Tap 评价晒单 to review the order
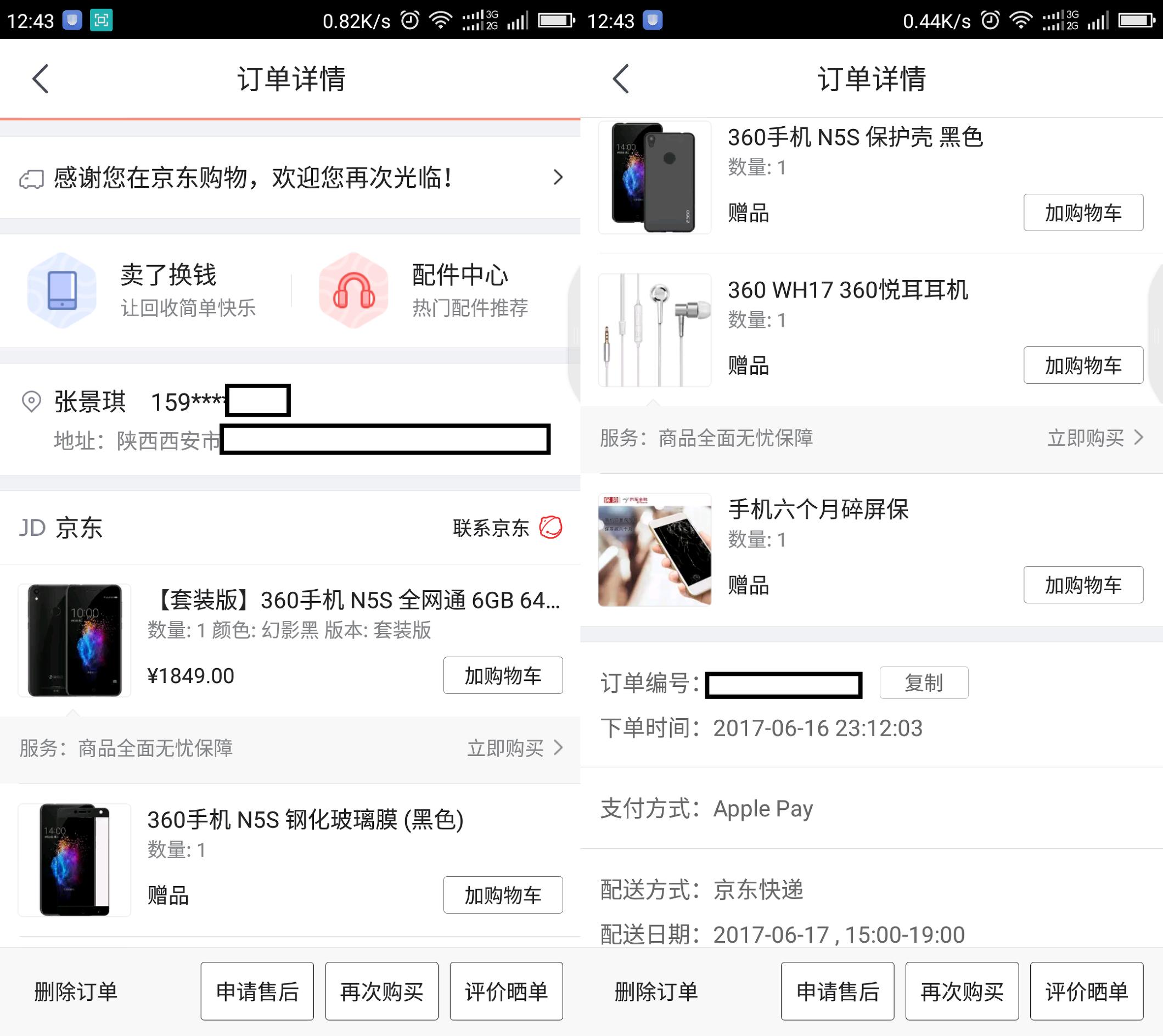This screenshot has width=1163, height=1036. click(x=505, y=990)
